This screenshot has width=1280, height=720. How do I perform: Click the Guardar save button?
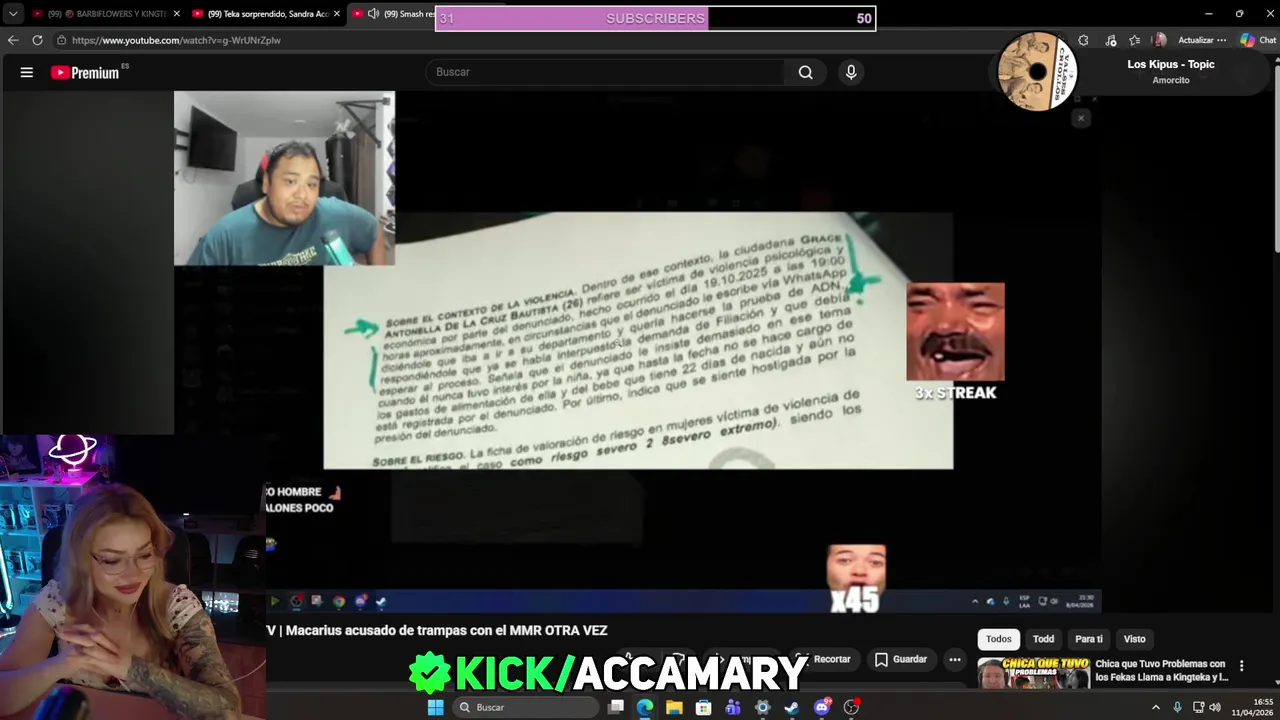(901, 659)
